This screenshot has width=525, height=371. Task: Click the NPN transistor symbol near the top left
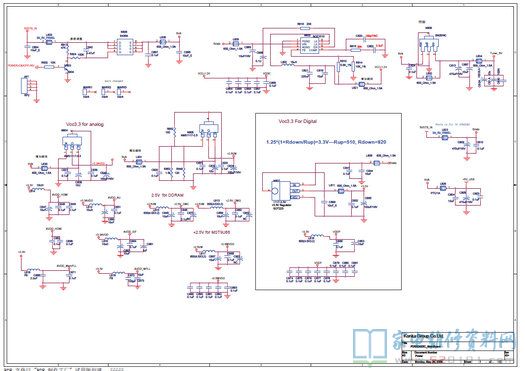67,68
